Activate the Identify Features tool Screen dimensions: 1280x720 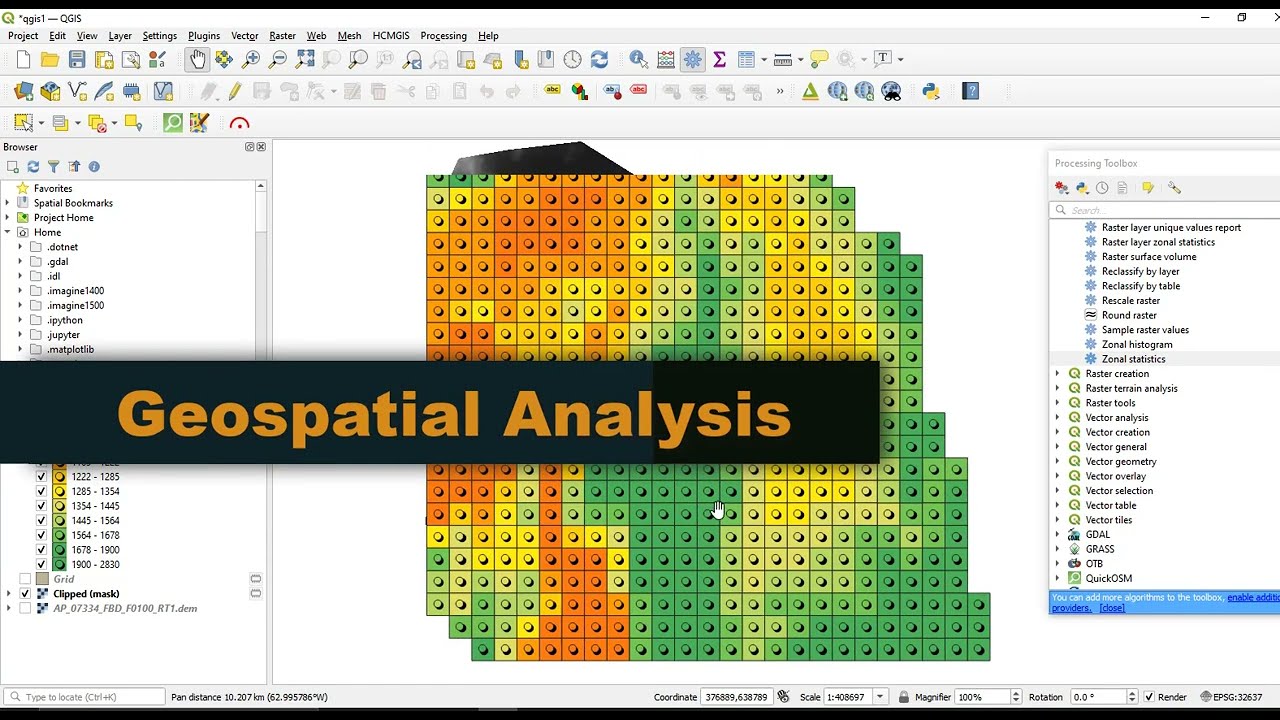[638, 60]
